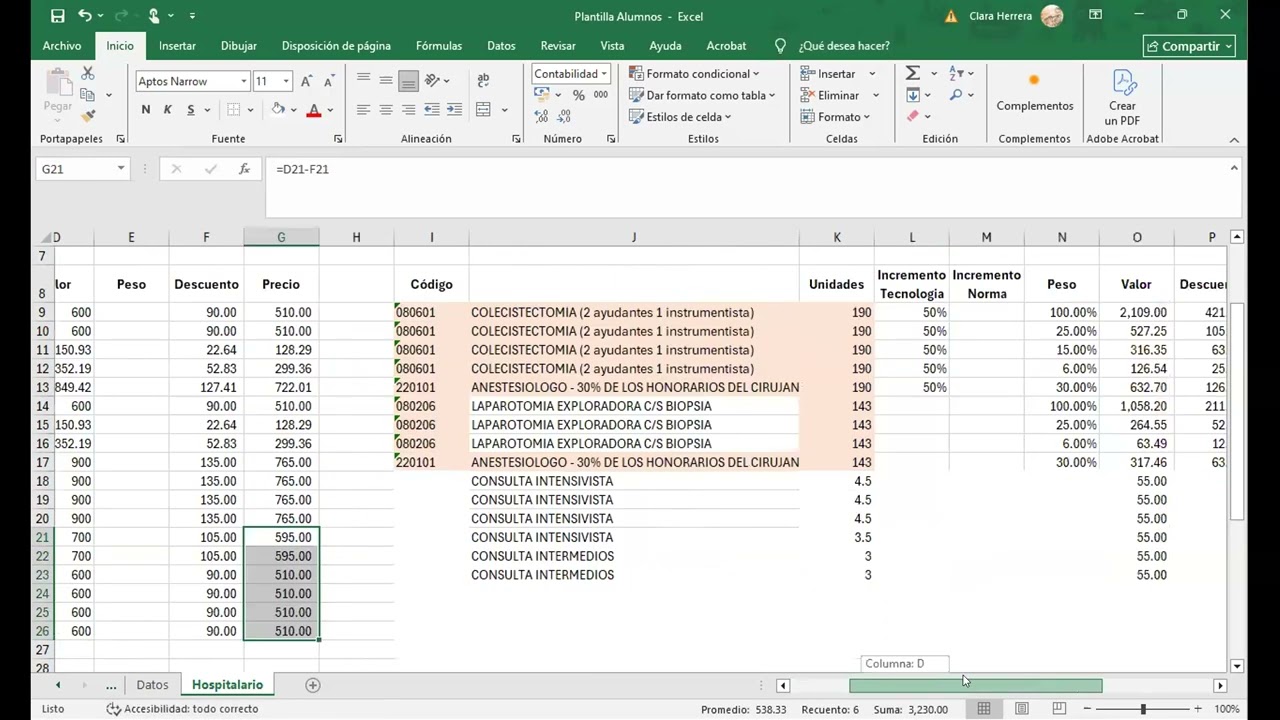This screenshot has width=1280, height=720.
Task: Switch to the Insertar ribbon tab
Action: (x=177, y=46)
